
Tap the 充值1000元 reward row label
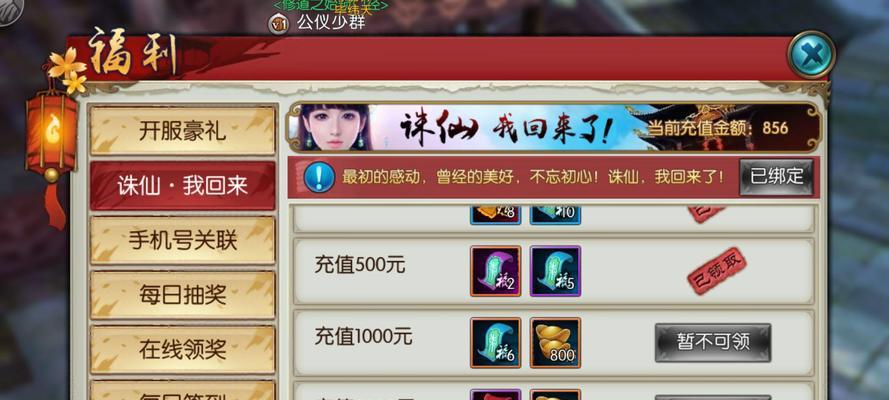[363, 337]
